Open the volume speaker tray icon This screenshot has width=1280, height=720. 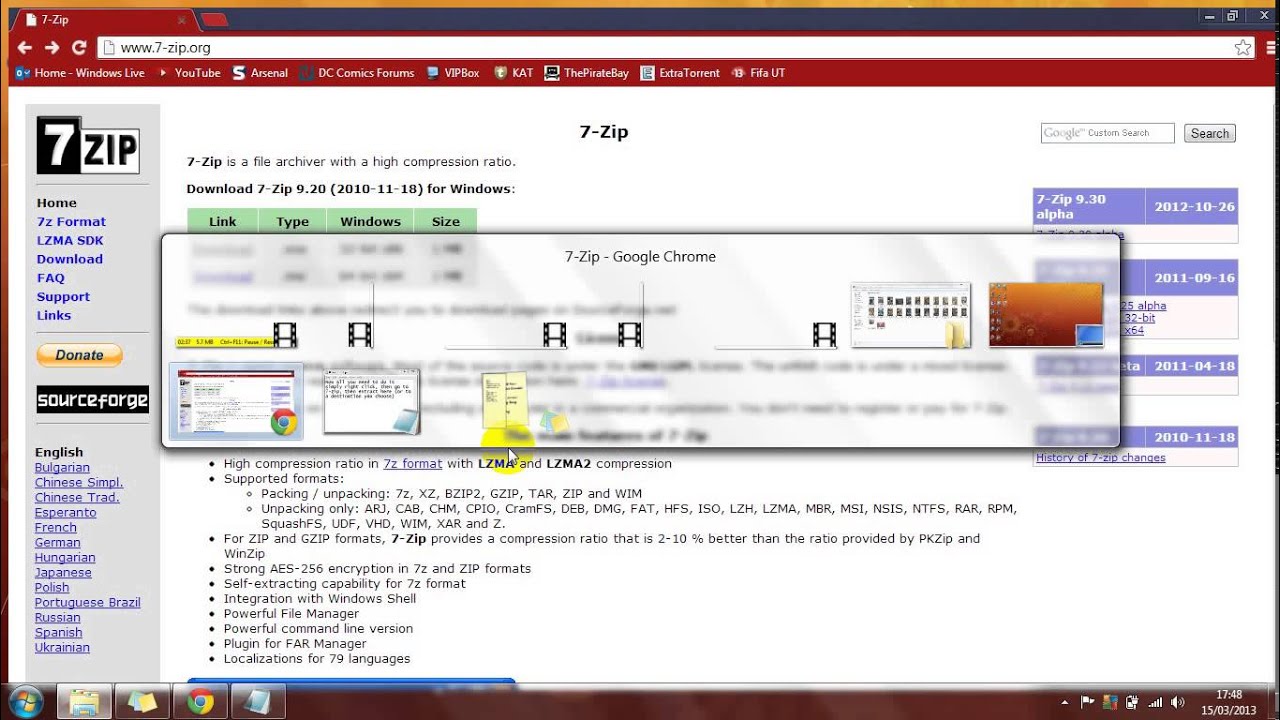tap(1177, 702)
